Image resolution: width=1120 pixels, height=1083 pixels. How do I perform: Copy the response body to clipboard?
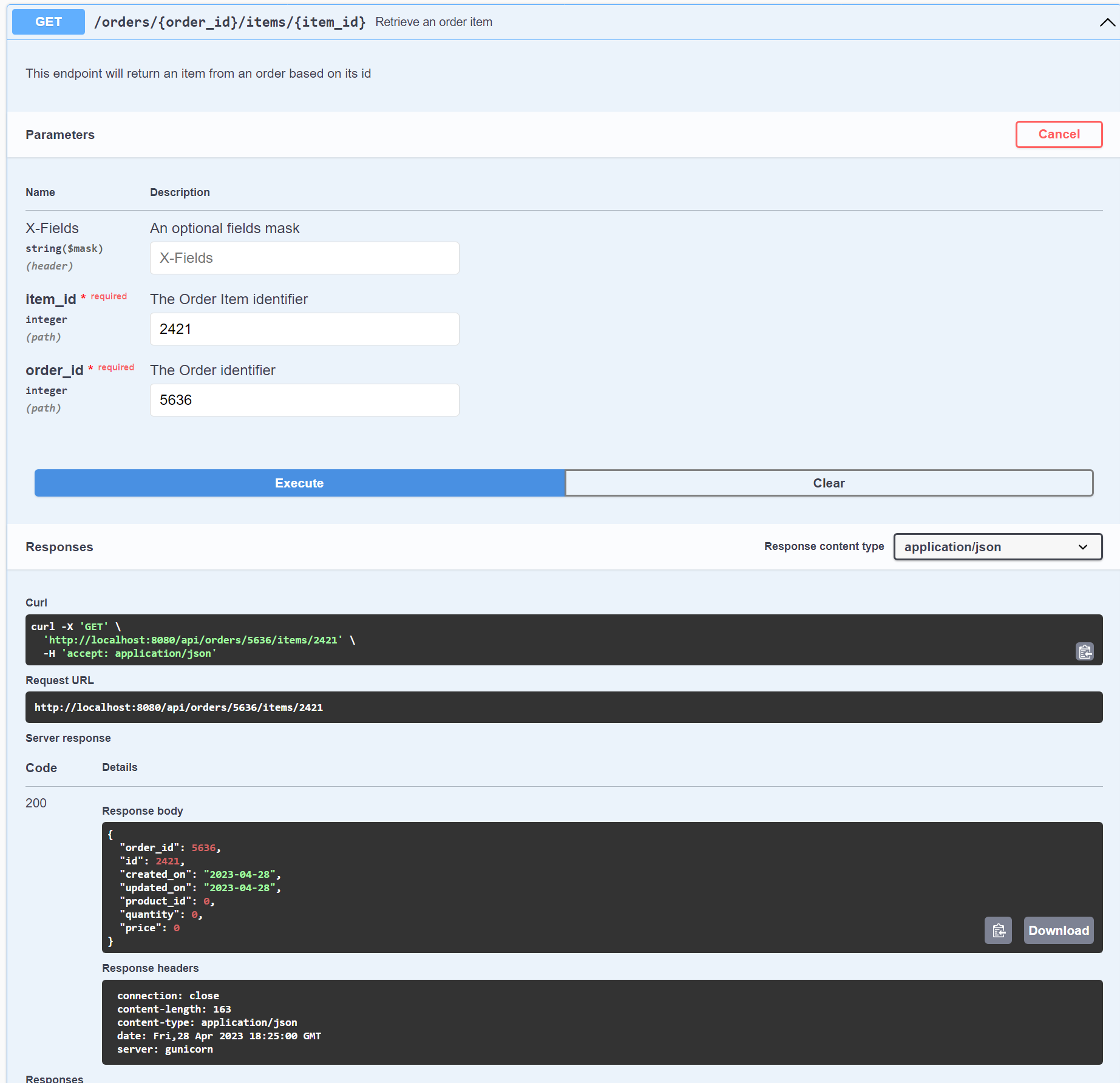[x=998, y=930]
